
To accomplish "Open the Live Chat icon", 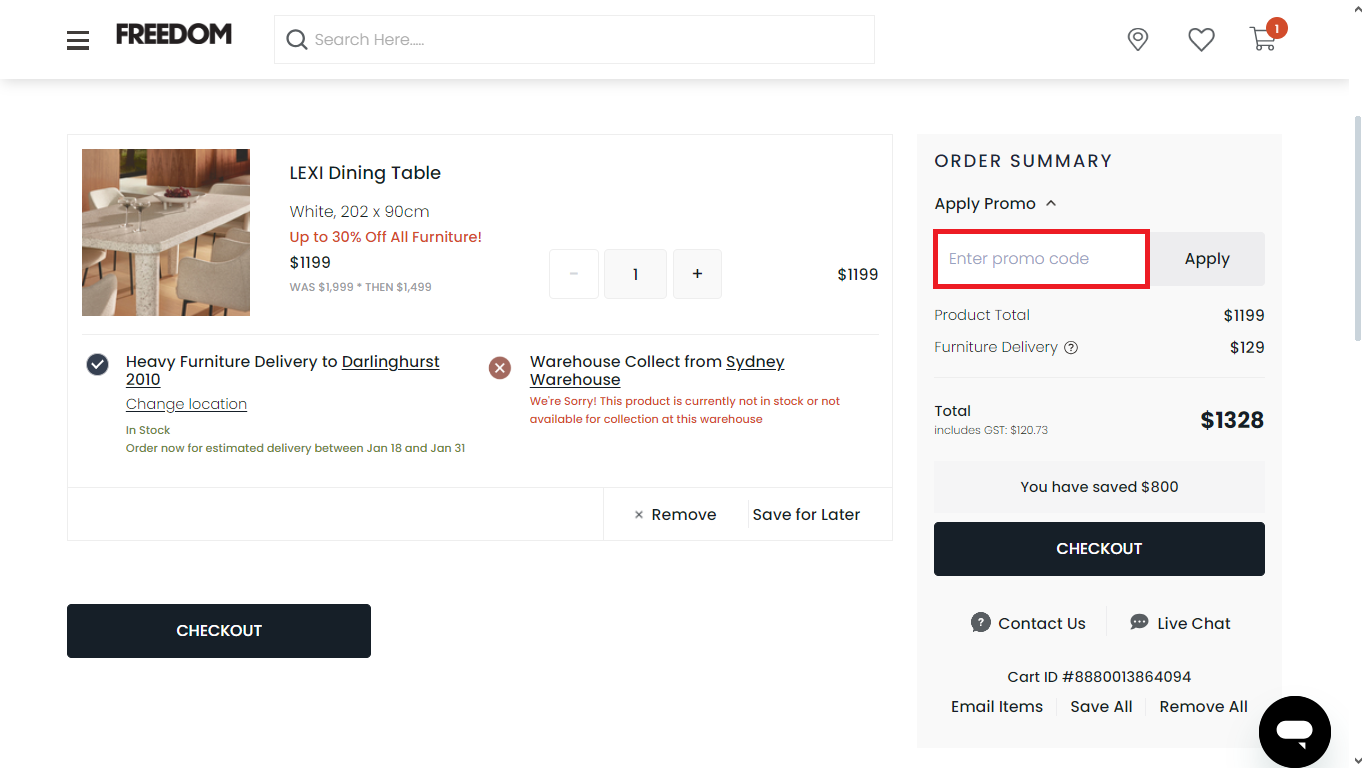I will point(1139,621).
